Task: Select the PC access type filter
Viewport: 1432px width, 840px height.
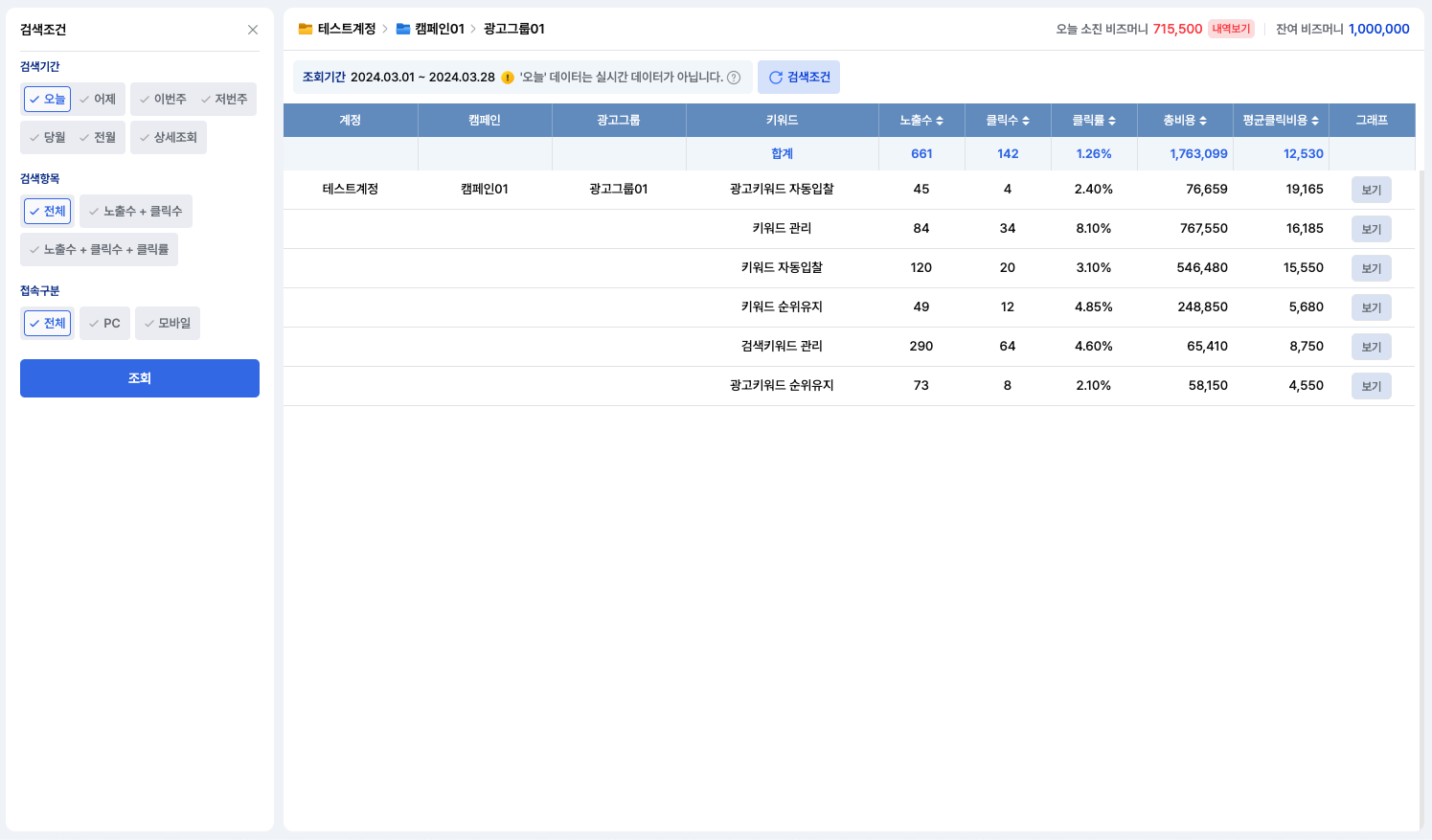Action: tap(104, 323)
